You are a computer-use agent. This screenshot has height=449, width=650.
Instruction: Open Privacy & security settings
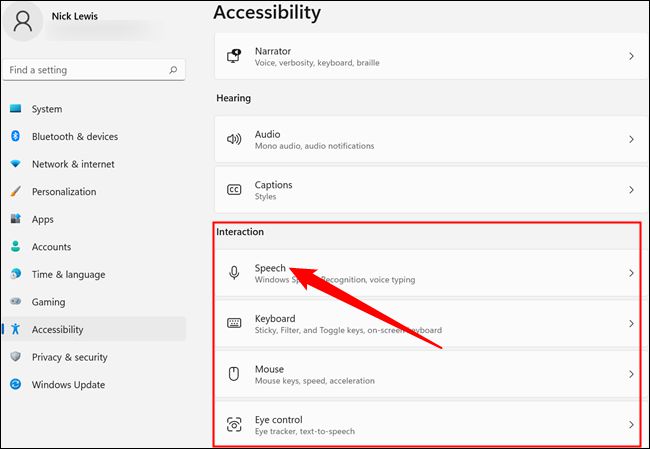(x=69, y=357)
